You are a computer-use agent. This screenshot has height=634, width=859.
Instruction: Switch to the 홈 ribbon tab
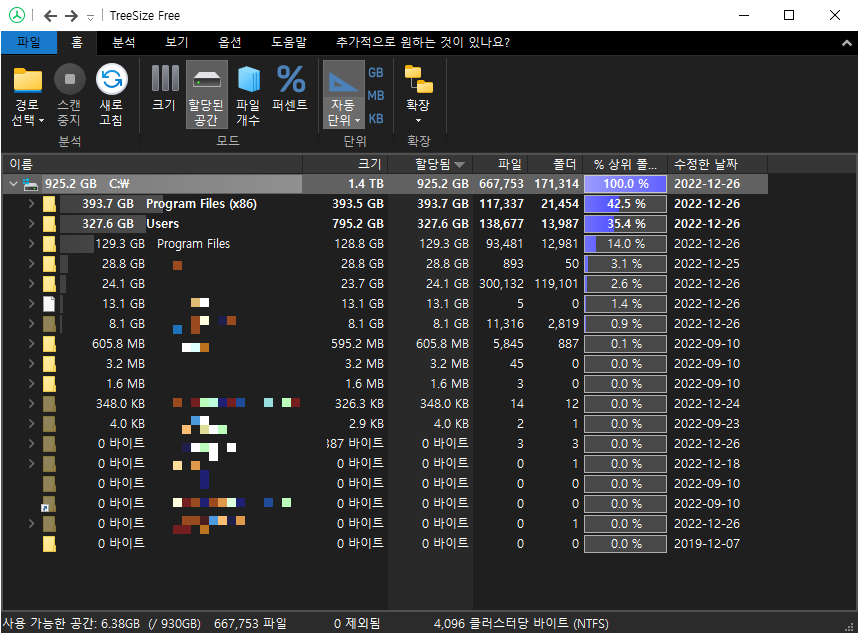(x=77, y=42)
